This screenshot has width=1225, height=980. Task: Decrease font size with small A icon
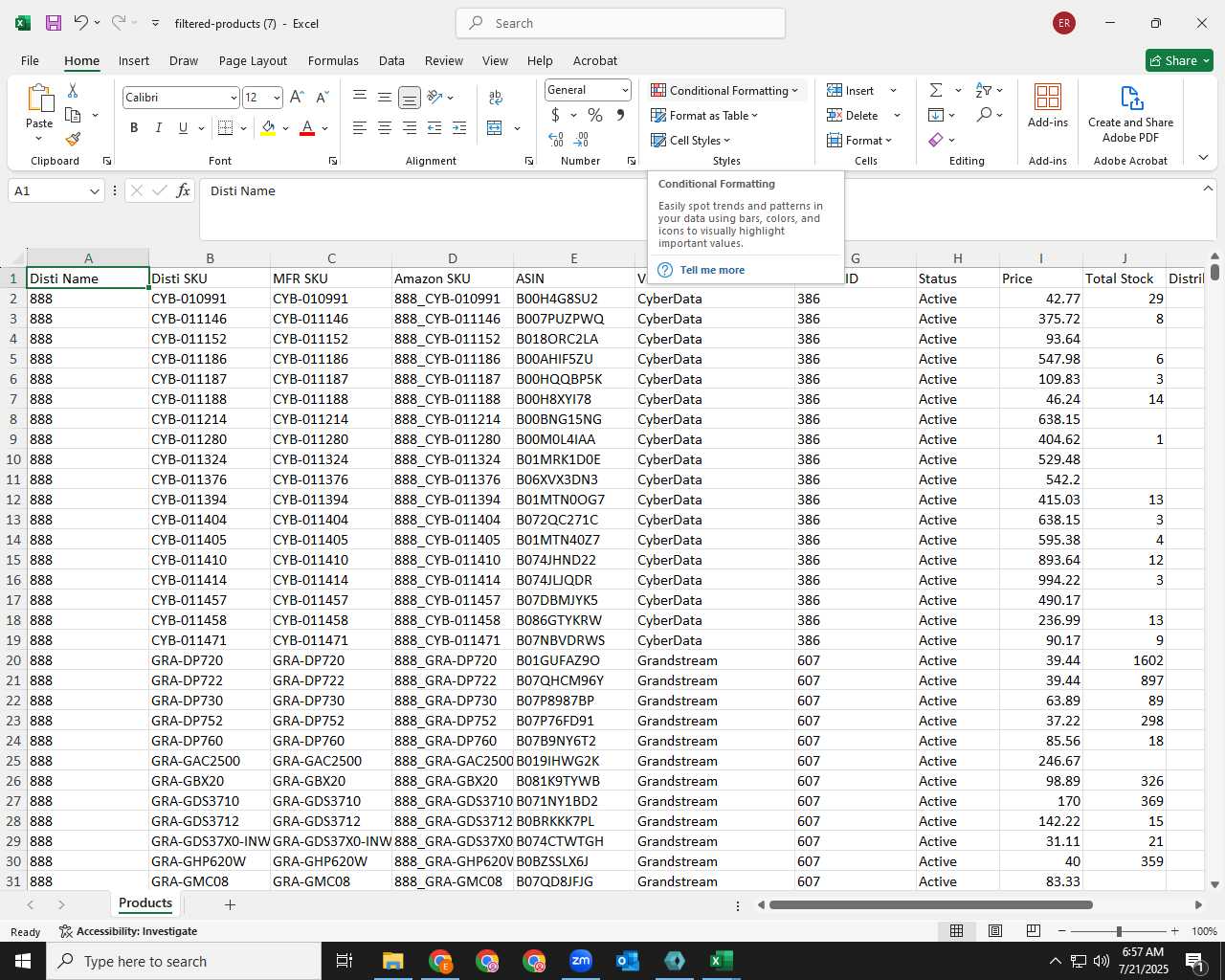322,97
